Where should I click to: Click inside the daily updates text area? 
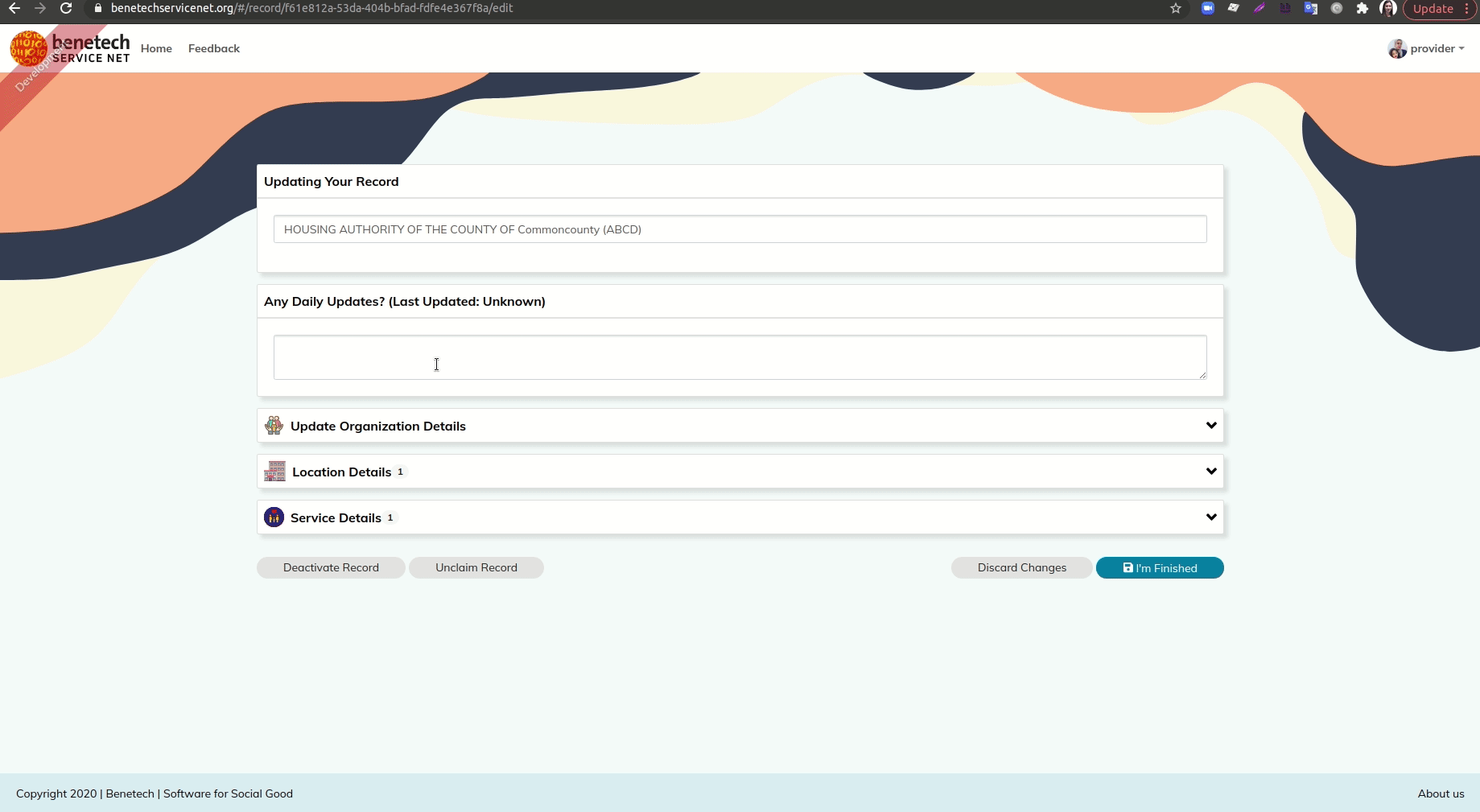pos(739,358)
